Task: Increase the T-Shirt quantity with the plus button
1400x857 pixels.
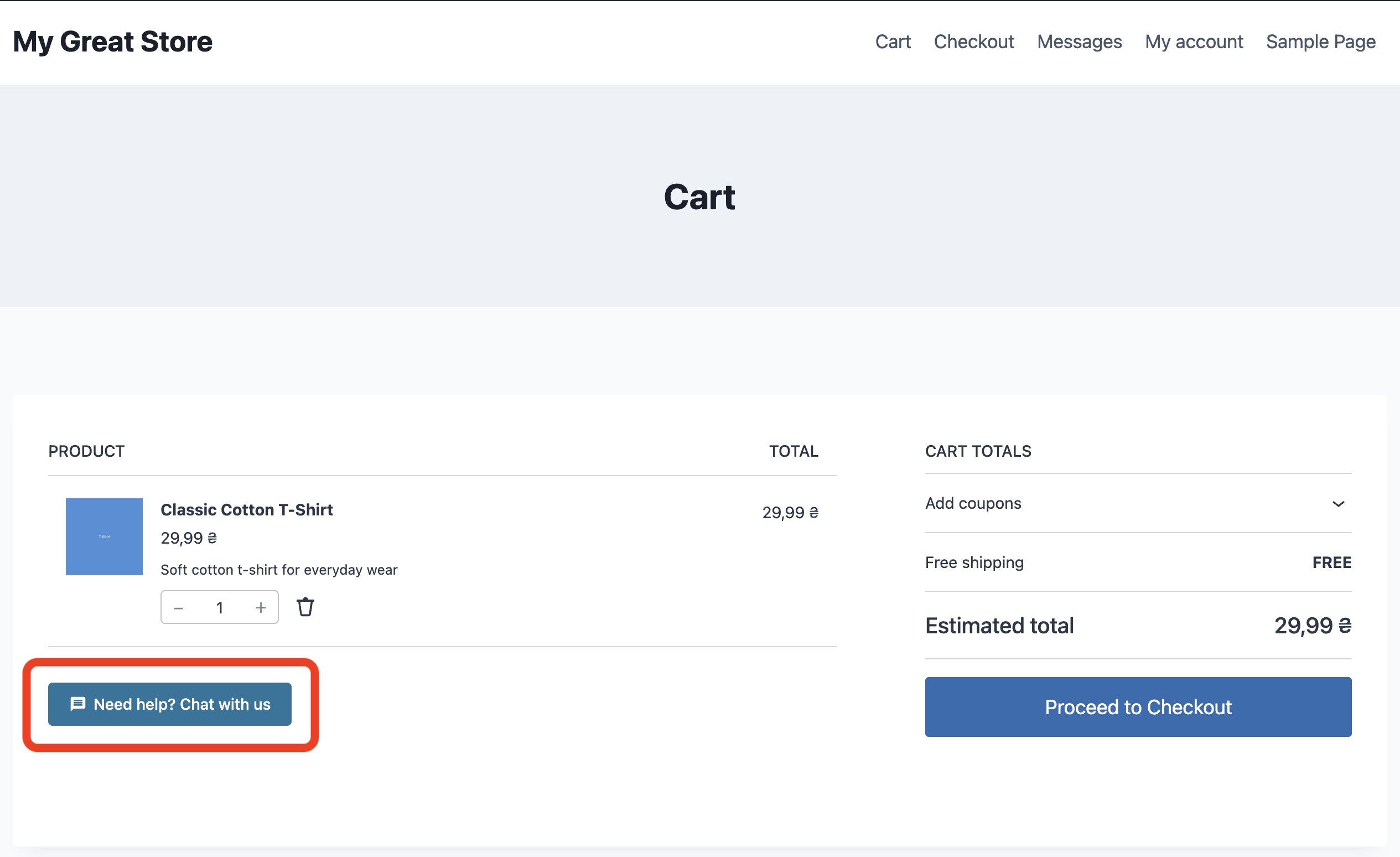Action: 261,607
